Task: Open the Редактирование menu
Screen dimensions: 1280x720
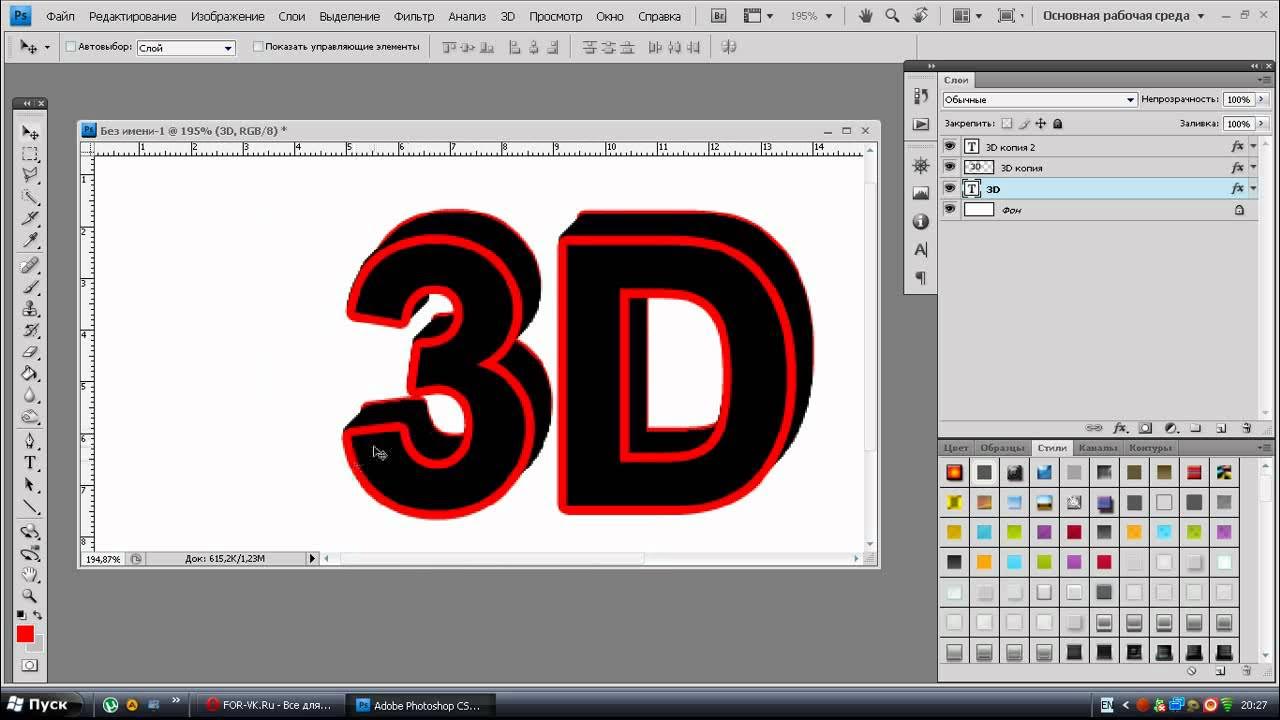Action: click(132, 17)
